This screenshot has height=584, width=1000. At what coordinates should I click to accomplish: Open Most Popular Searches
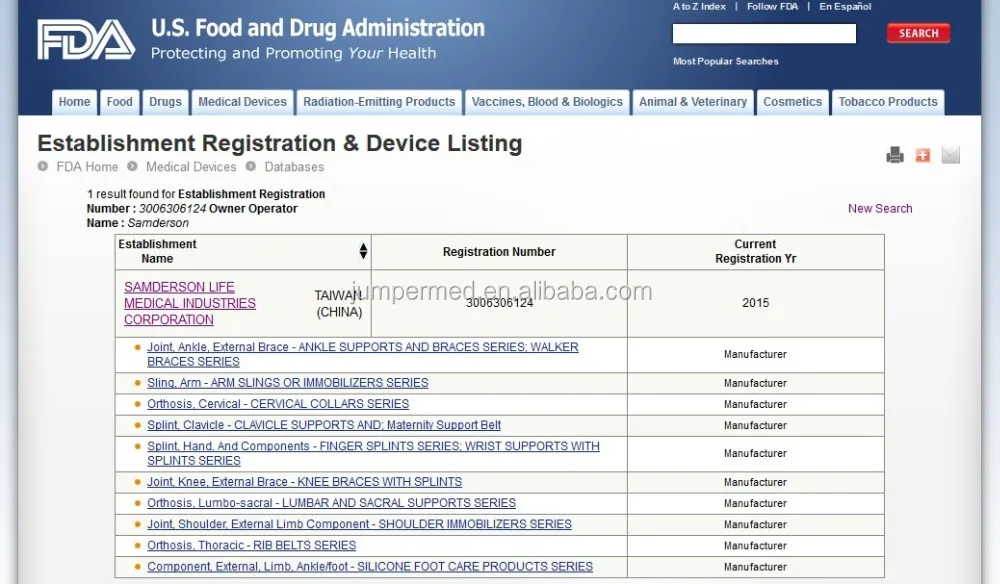click(x=726, y=61)
